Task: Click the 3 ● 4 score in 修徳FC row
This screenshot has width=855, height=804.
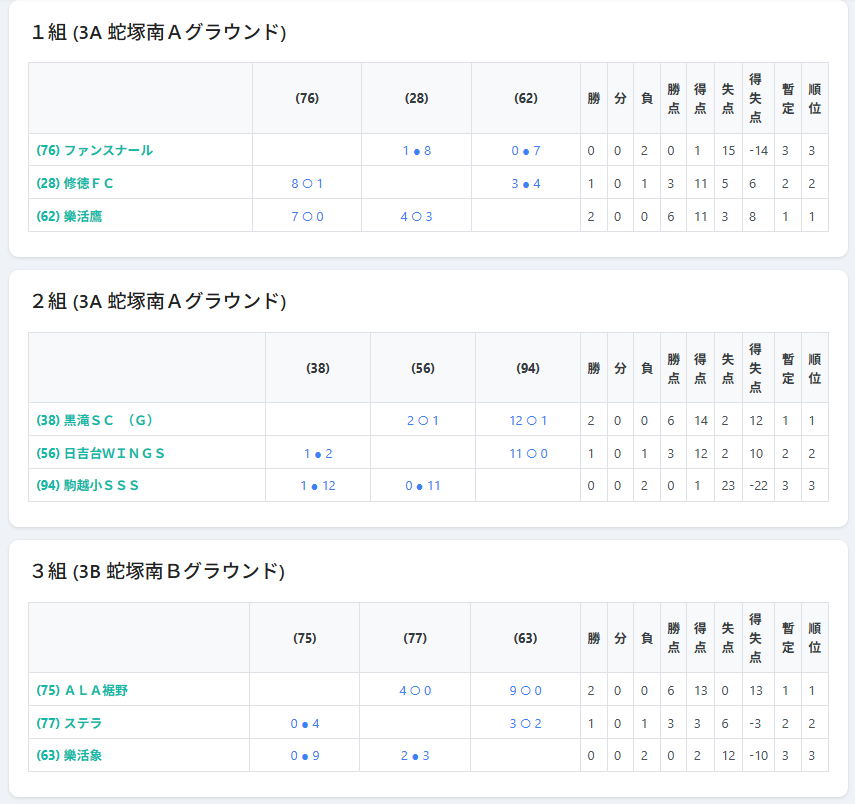Action: coord(526,183)
